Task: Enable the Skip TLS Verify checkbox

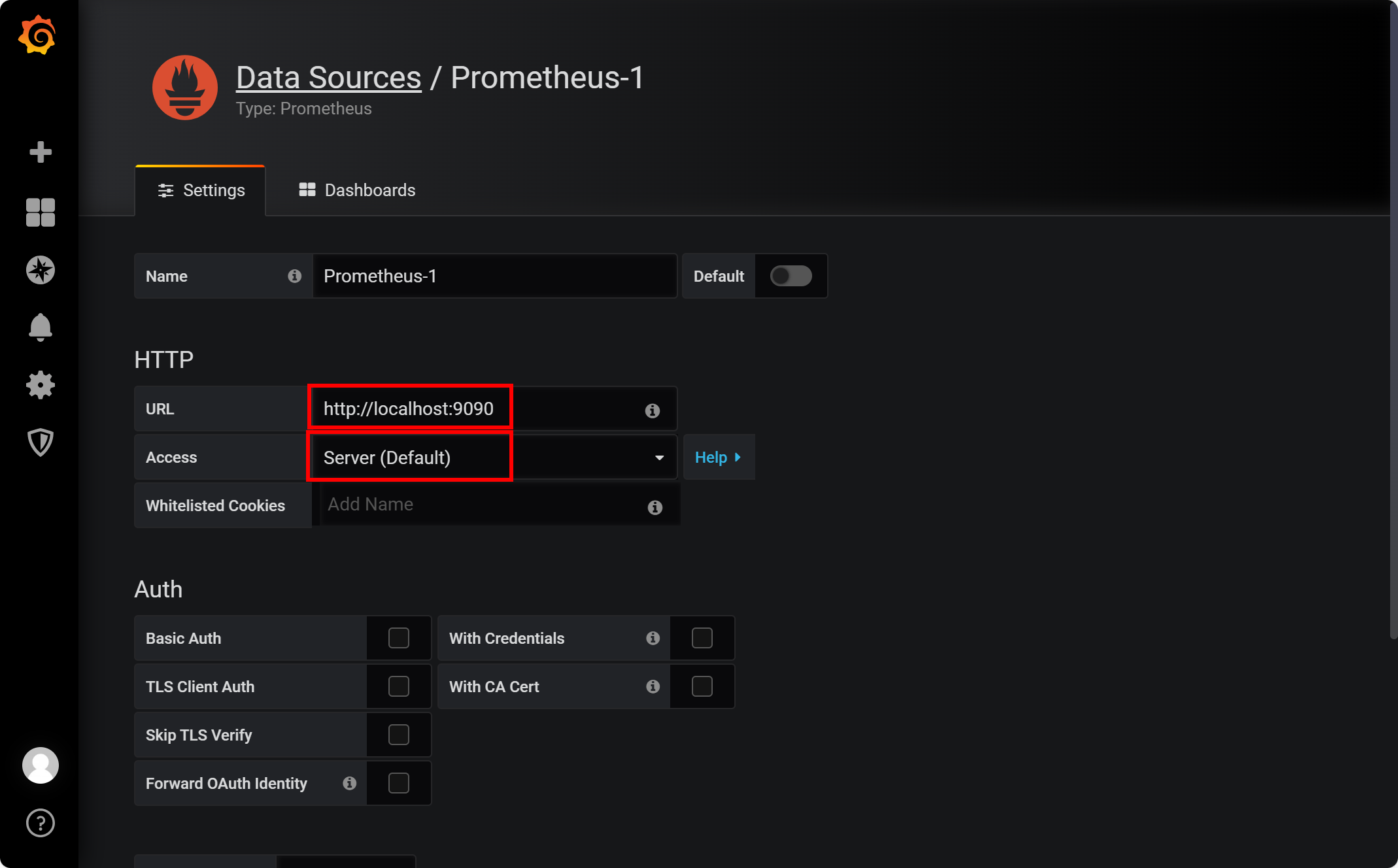Action: tap(399, 735)
